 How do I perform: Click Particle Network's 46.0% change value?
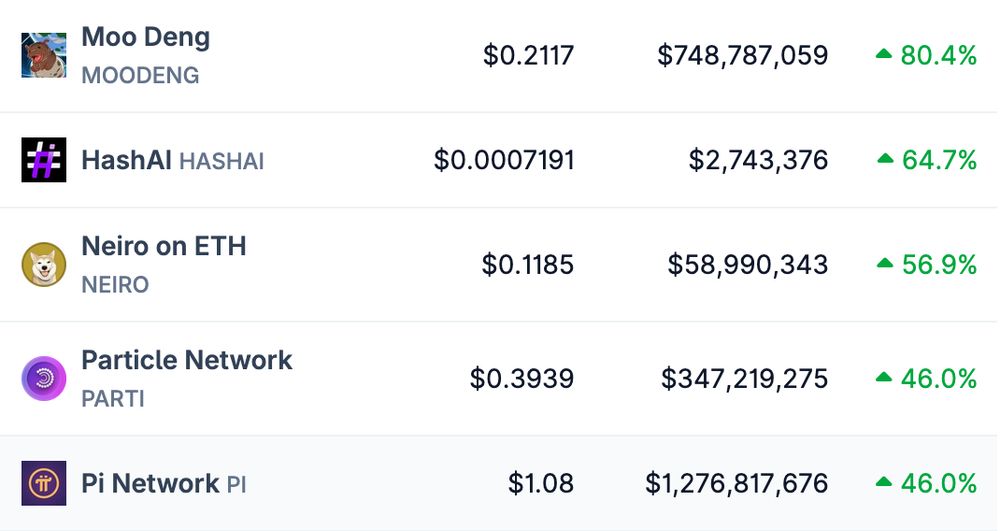coord(938,379)
